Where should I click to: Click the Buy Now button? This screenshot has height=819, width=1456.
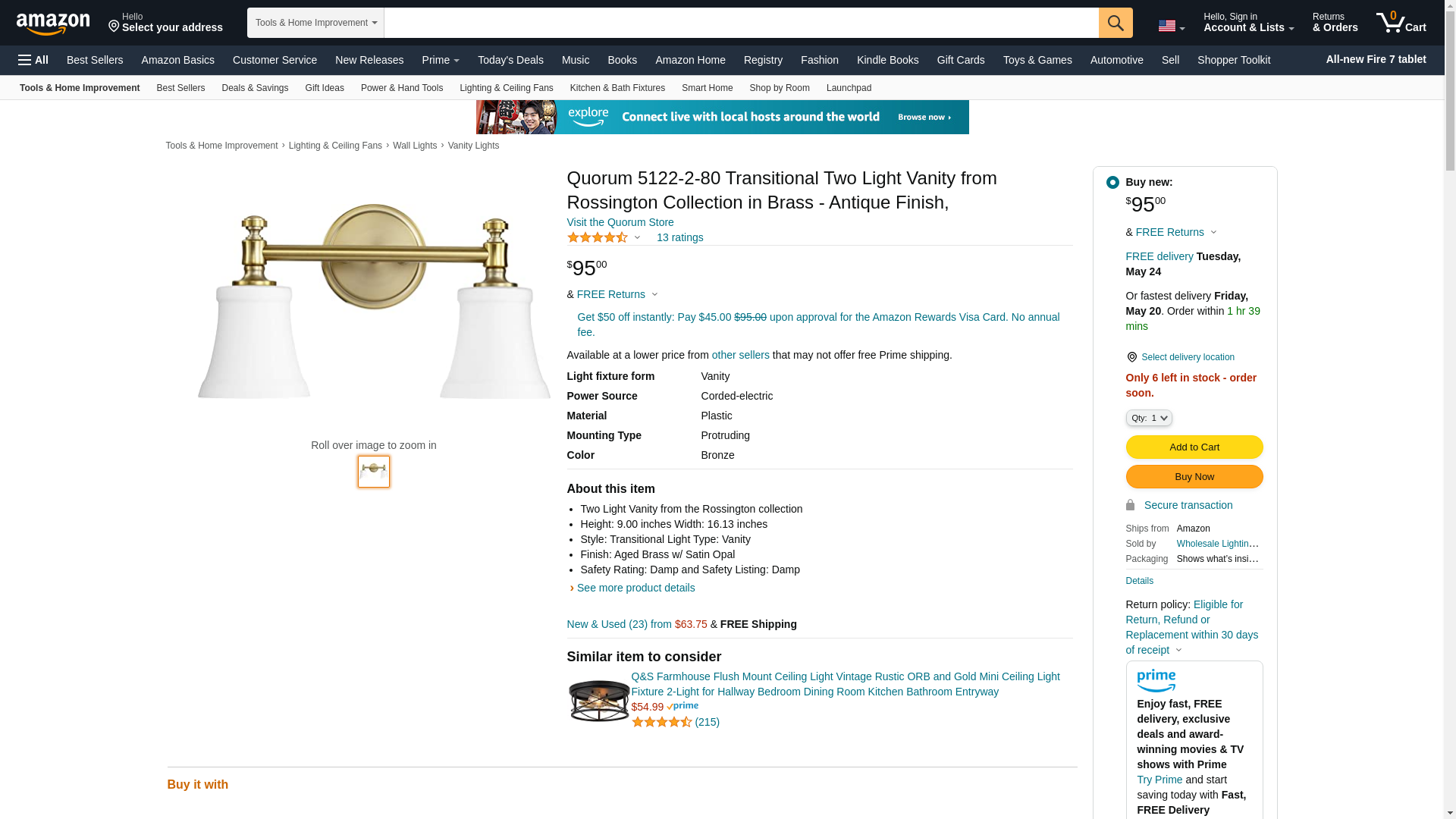tap(1194, 476)
